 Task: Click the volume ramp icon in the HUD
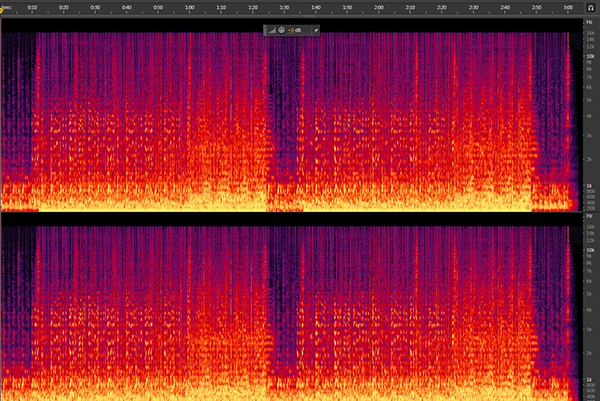point(270,30)
